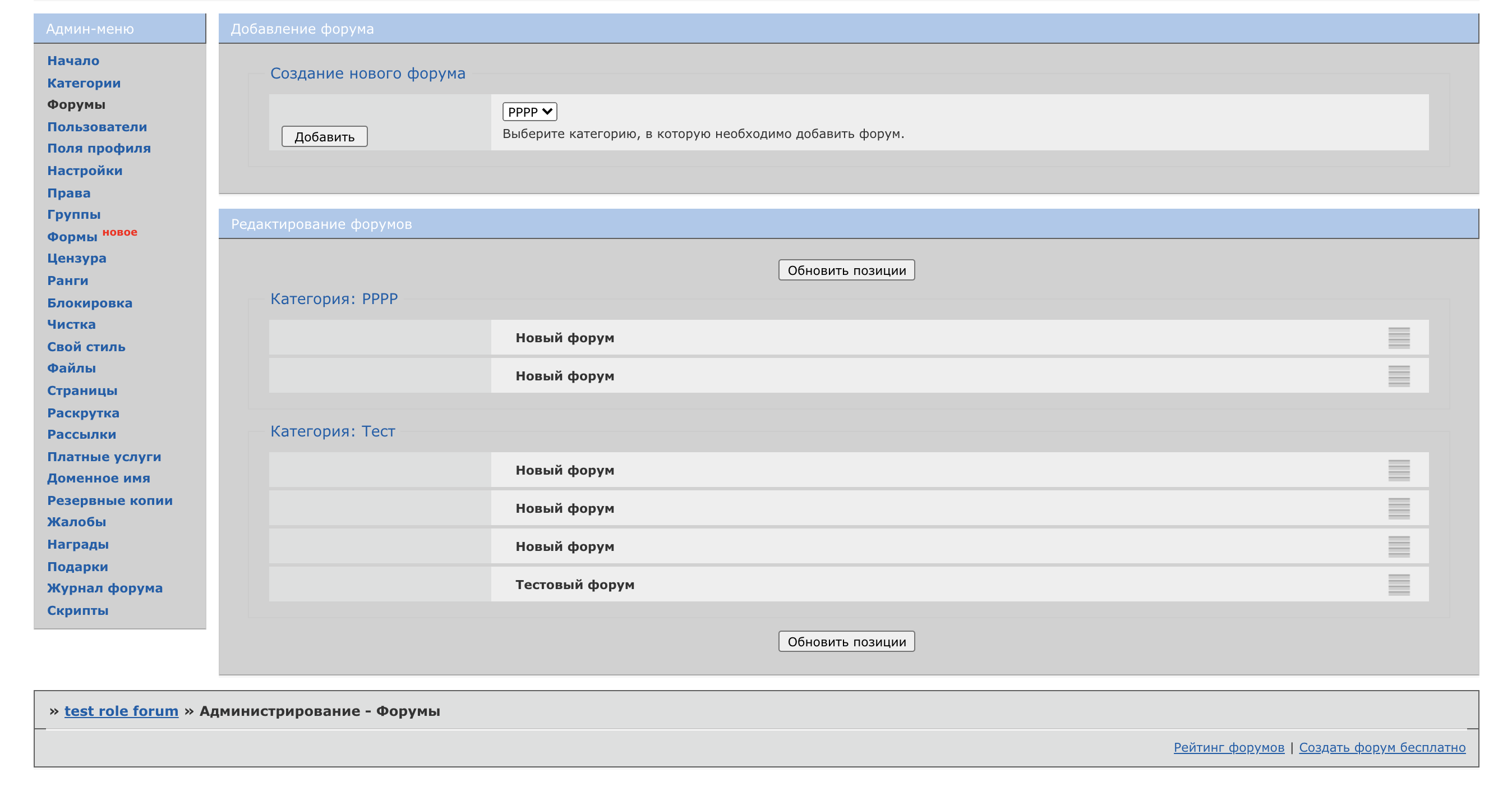Go to Пользователи admin section
Image resolution: width=1512 pixels, height=809 pixels.
pos(97,127)
